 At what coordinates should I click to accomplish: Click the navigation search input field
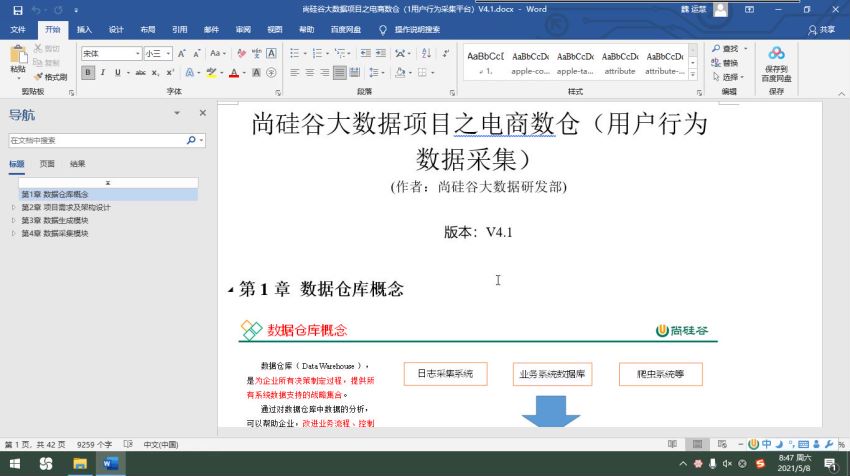(98, 140)
